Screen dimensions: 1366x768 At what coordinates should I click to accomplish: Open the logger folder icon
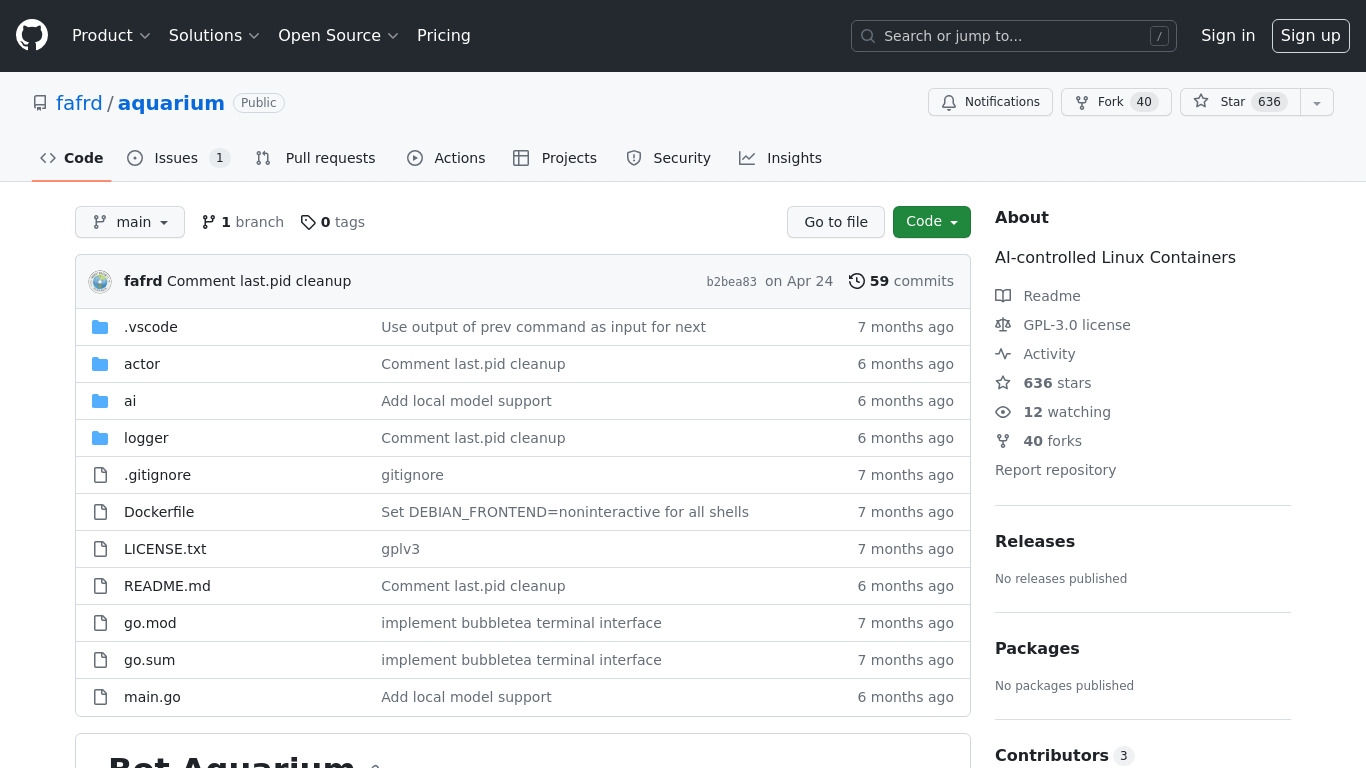pos(100,438)
